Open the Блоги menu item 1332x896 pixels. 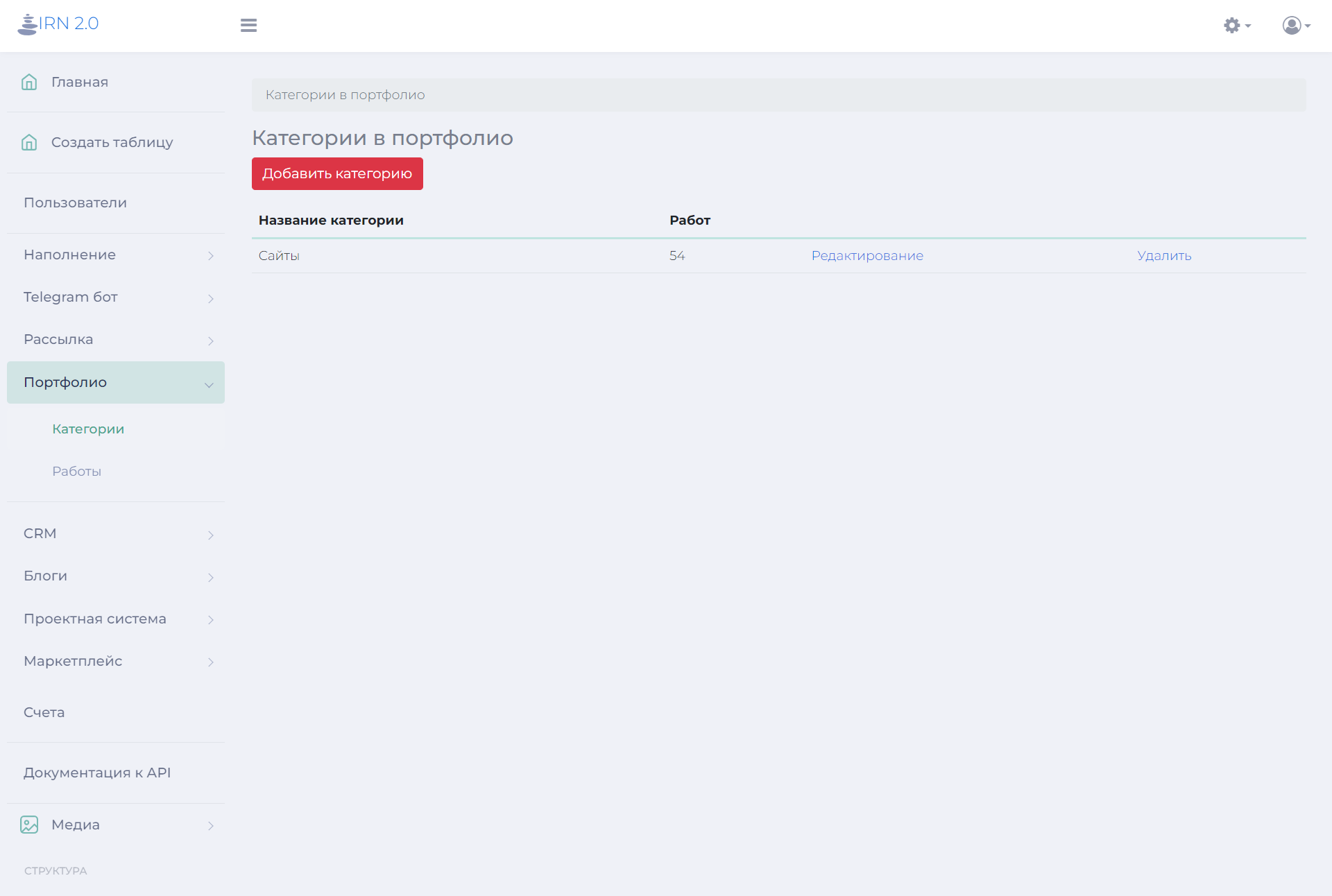116,576
